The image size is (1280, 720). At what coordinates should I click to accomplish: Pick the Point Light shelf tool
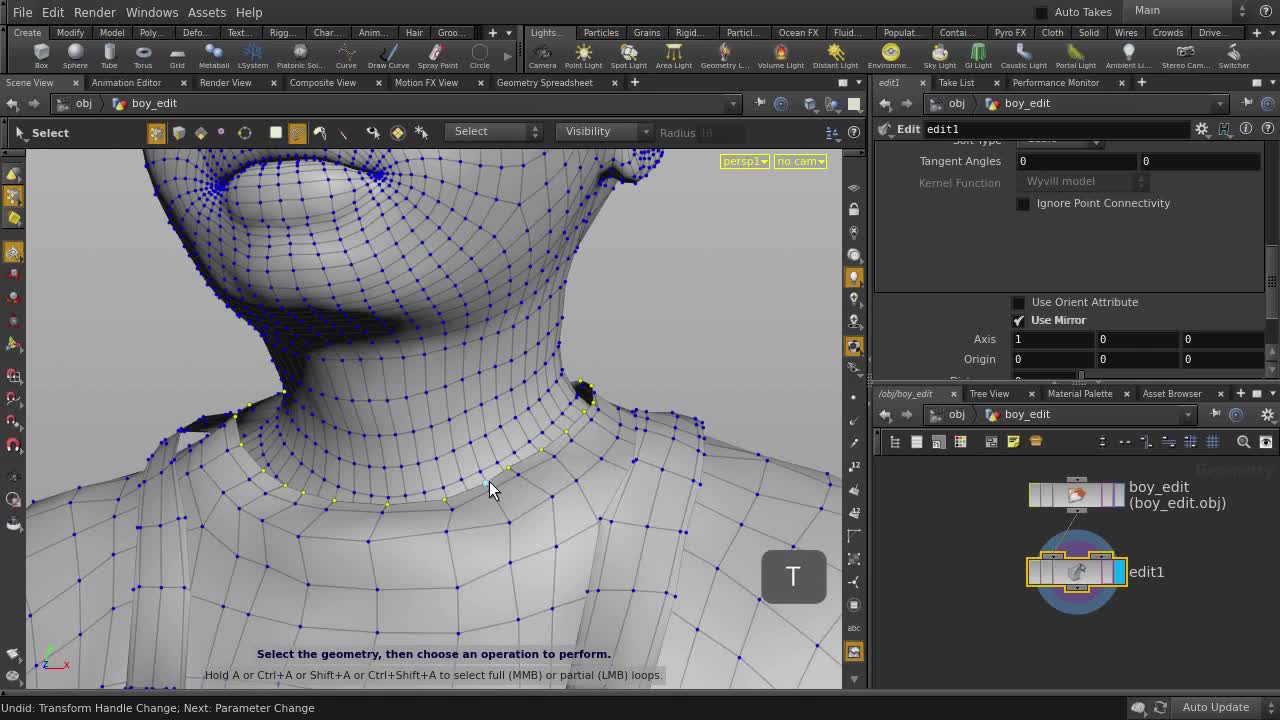click(582, 52)
